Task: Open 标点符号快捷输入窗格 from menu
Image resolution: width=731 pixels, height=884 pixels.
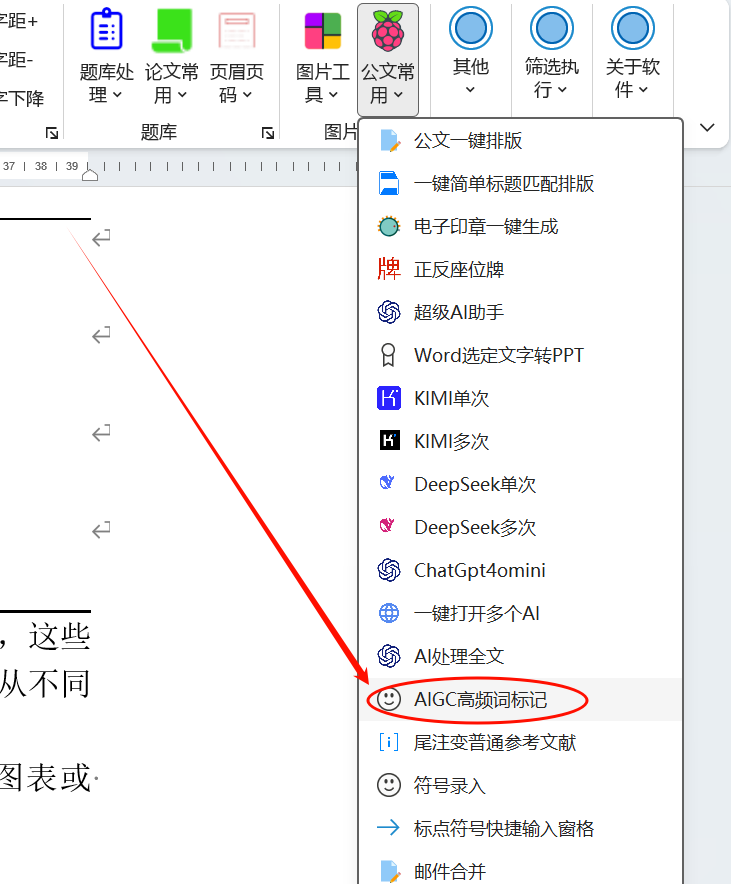Action: tap(520, 828)
